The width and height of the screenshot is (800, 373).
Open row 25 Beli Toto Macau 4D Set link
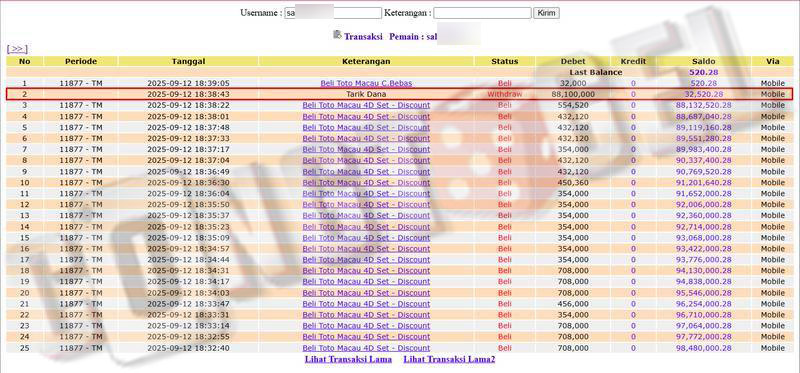366,348
